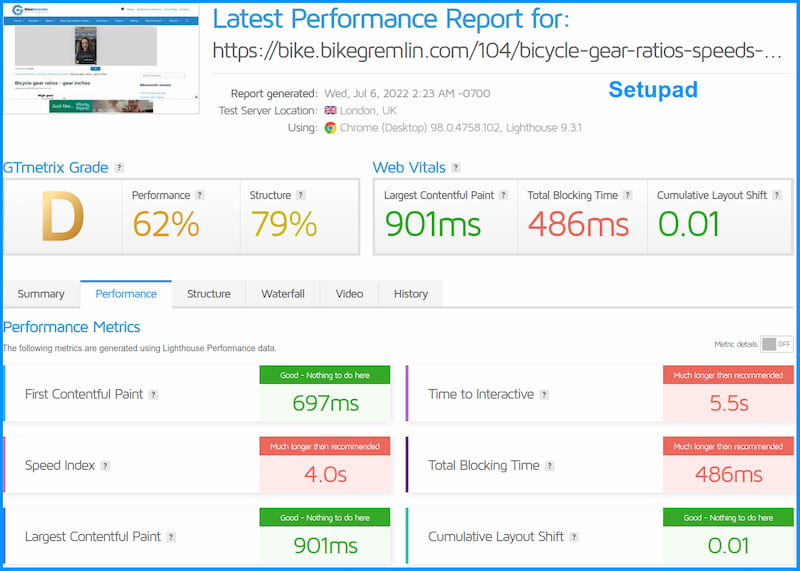The height and width of the screenshot is (571, 800).
Task: Click help icon next to GTmetrix Grade
Action: (x=119, y=167)
